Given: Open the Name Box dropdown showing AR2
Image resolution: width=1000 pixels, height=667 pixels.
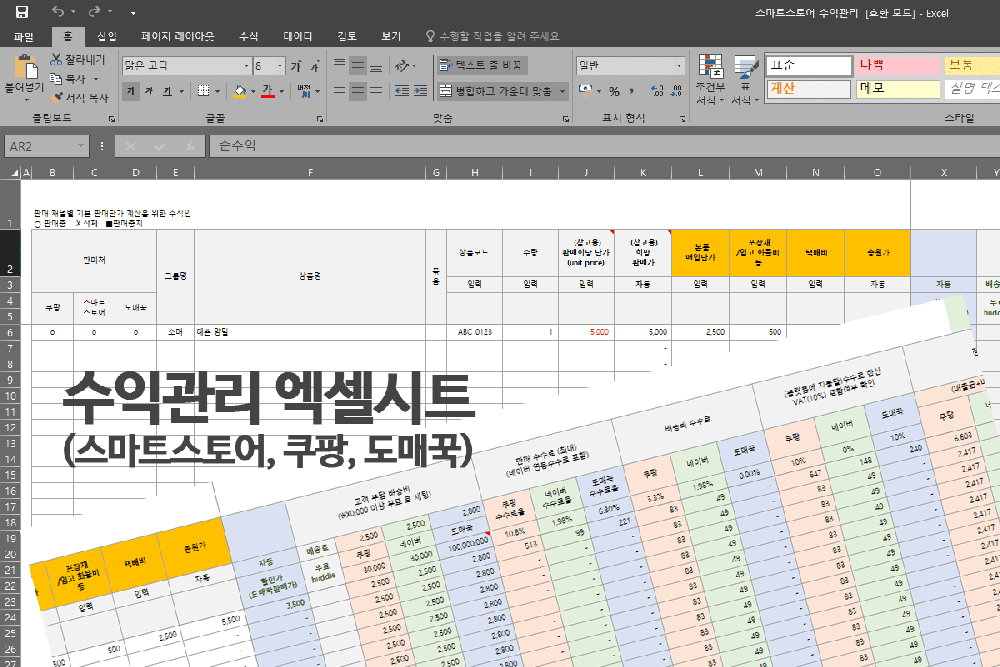Looking at the screenshot, I should tap(81, 146).
